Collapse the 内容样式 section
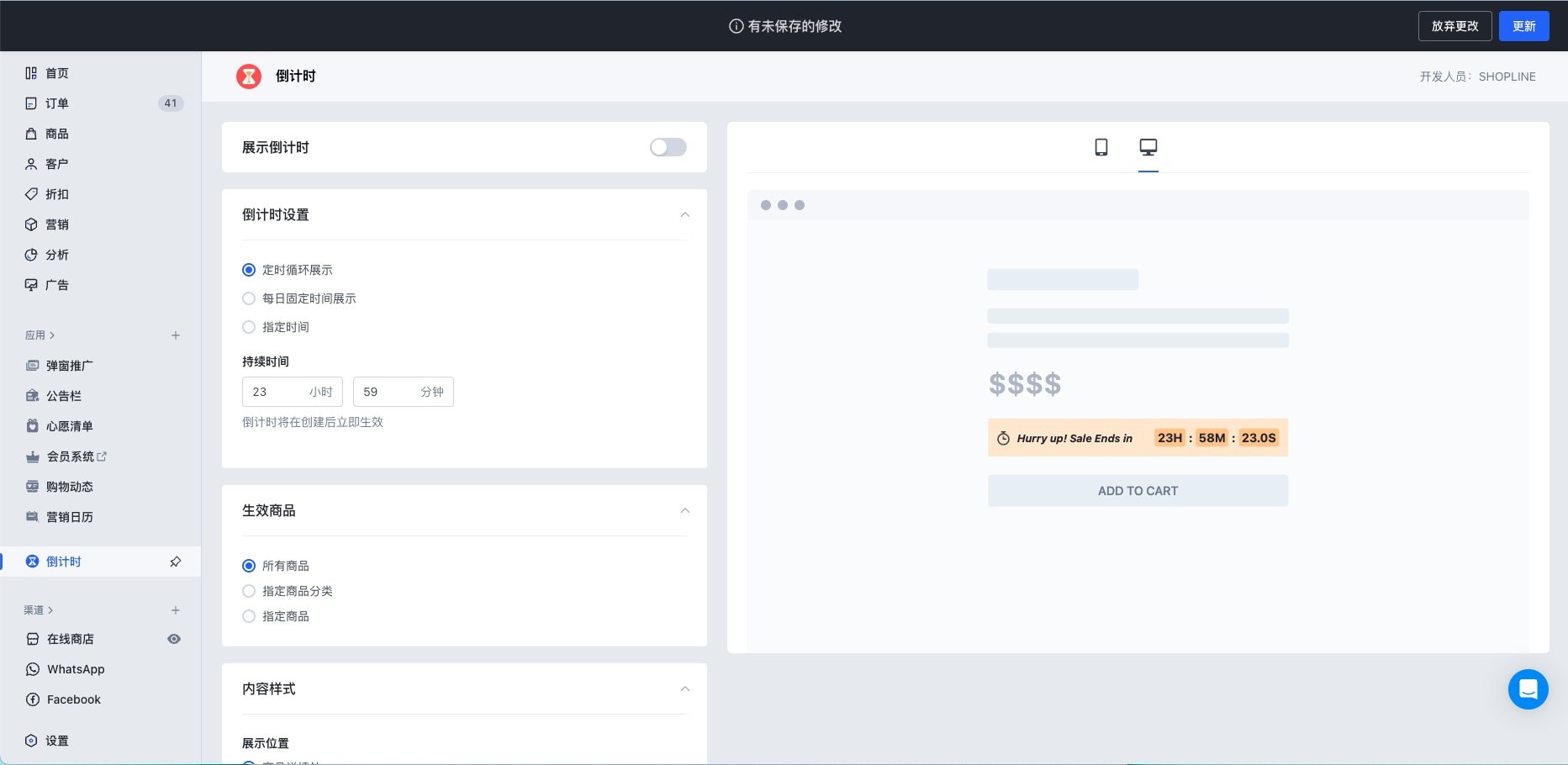1568x765 pixels. pos(684,689)
